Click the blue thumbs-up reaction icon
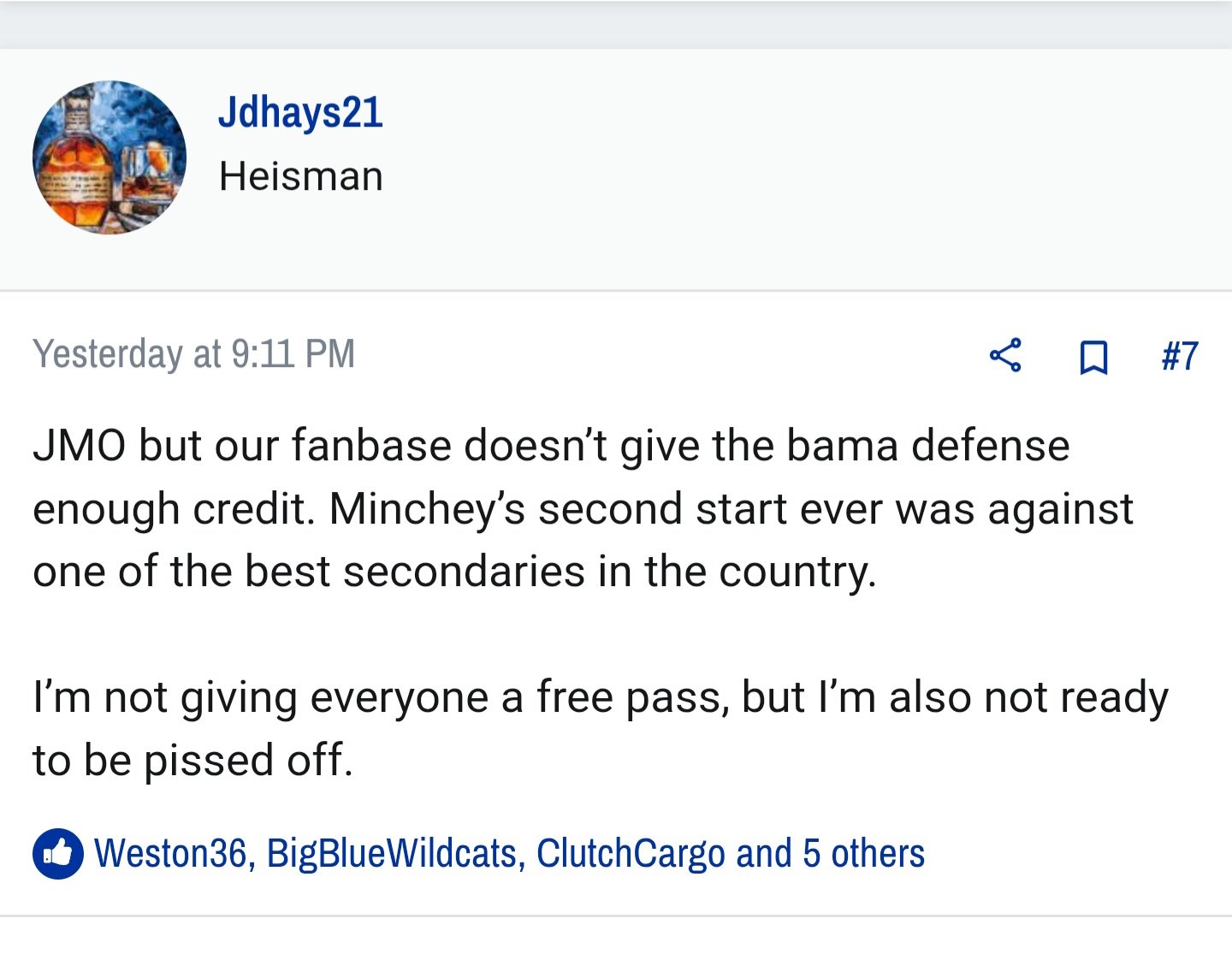The image size is (1232, 954). [58, 853]
